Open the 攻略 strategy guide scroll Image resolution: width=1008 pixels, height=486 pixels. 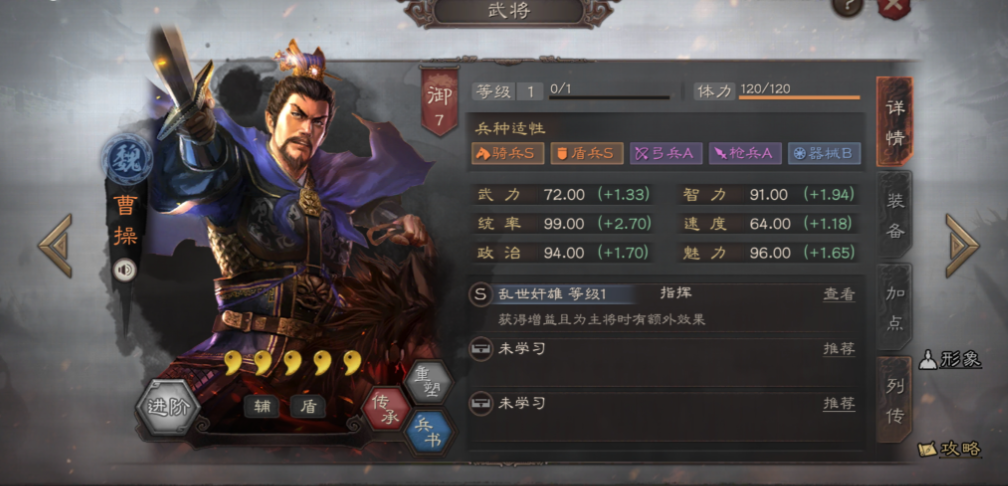point(950,448)
